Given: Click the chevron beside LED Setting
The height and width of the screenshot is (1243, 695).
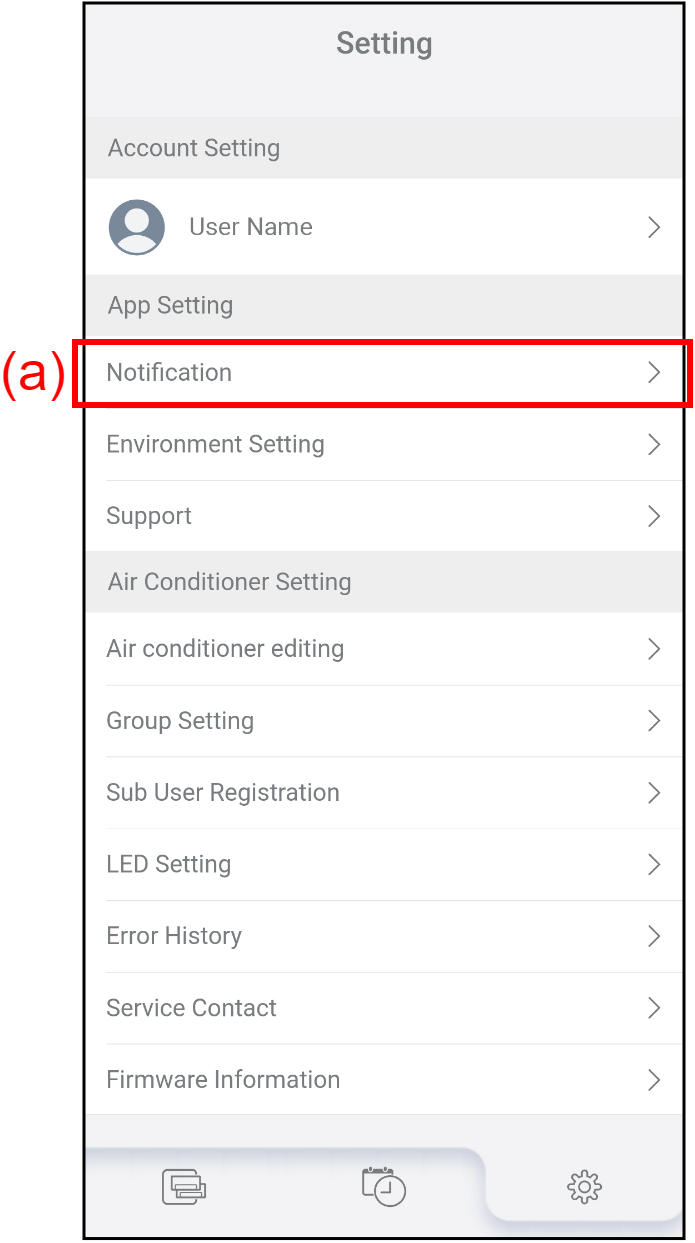Looking at the screenshot, I should click(x=654, y=865).
